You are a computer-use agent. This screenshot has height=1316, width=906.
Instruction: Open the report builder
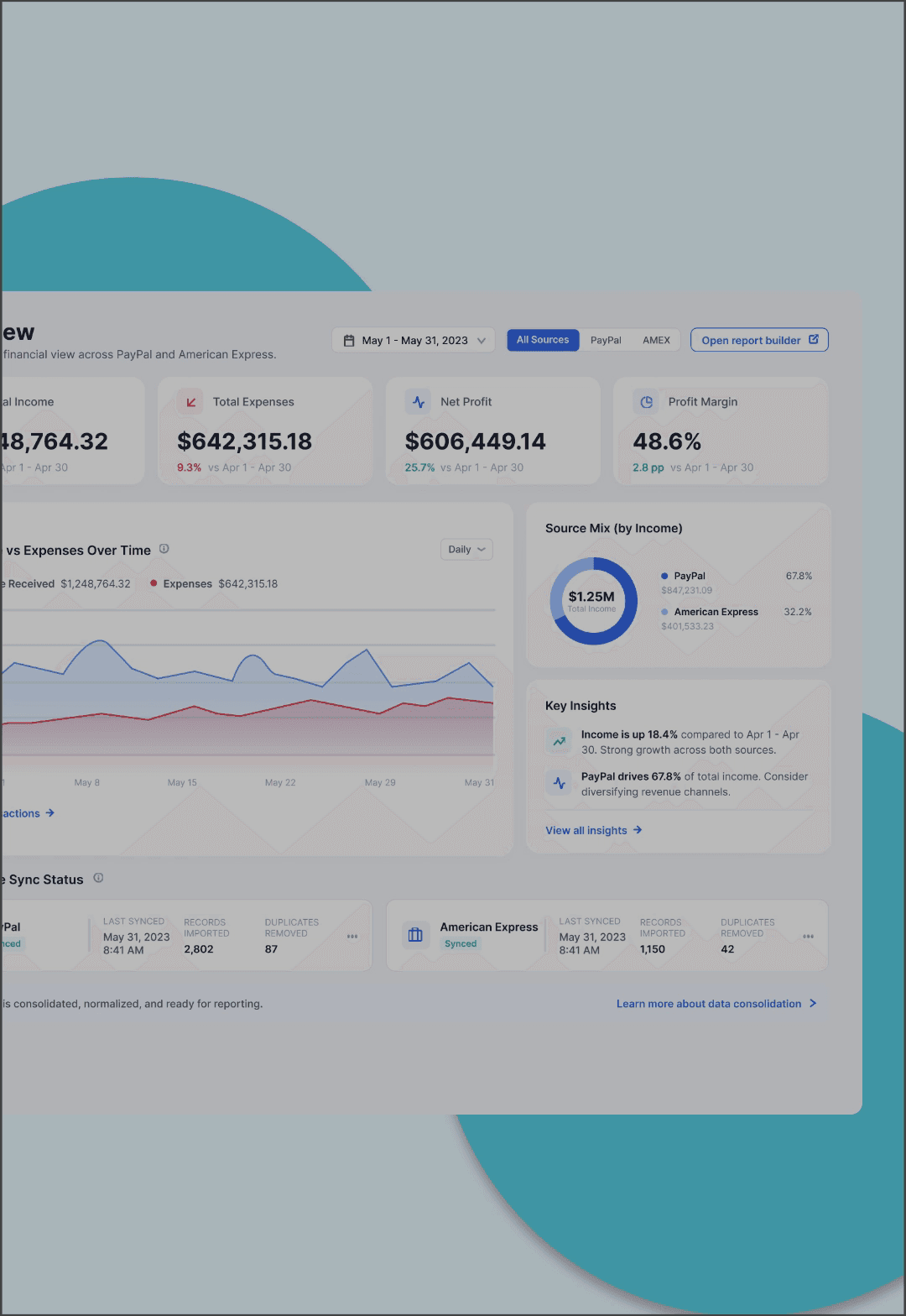tap(759, 340)
